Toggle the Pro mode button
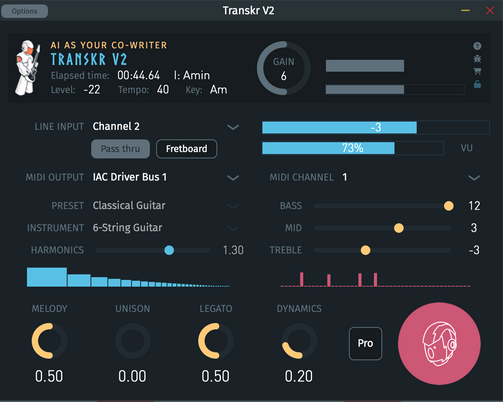The height and width of the screenshot is (402, 503). click(x=365, y=343)
